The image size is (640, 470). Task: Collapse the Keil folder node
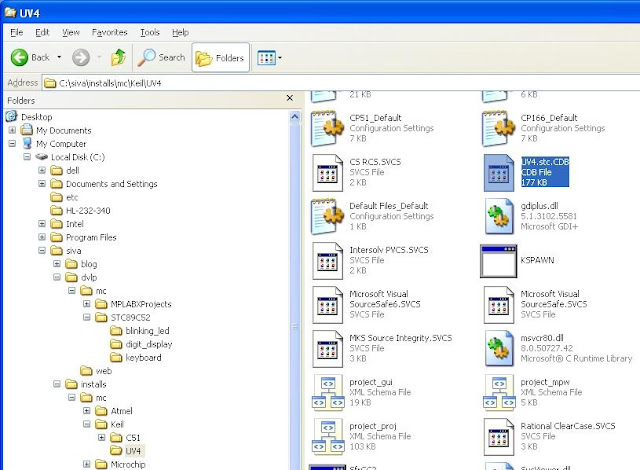pos(87,424)
